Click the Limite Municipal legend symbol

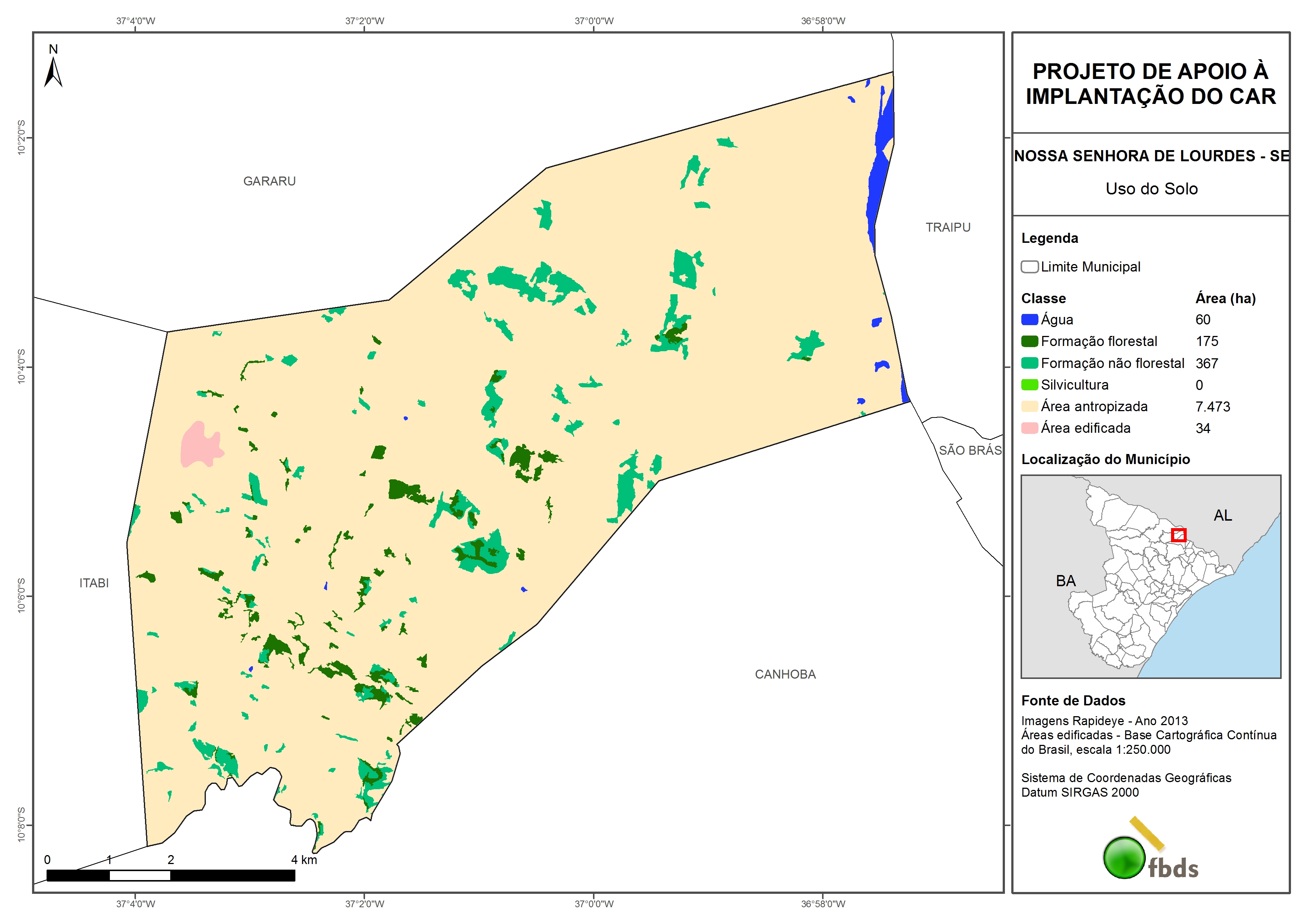(1029, 266)
